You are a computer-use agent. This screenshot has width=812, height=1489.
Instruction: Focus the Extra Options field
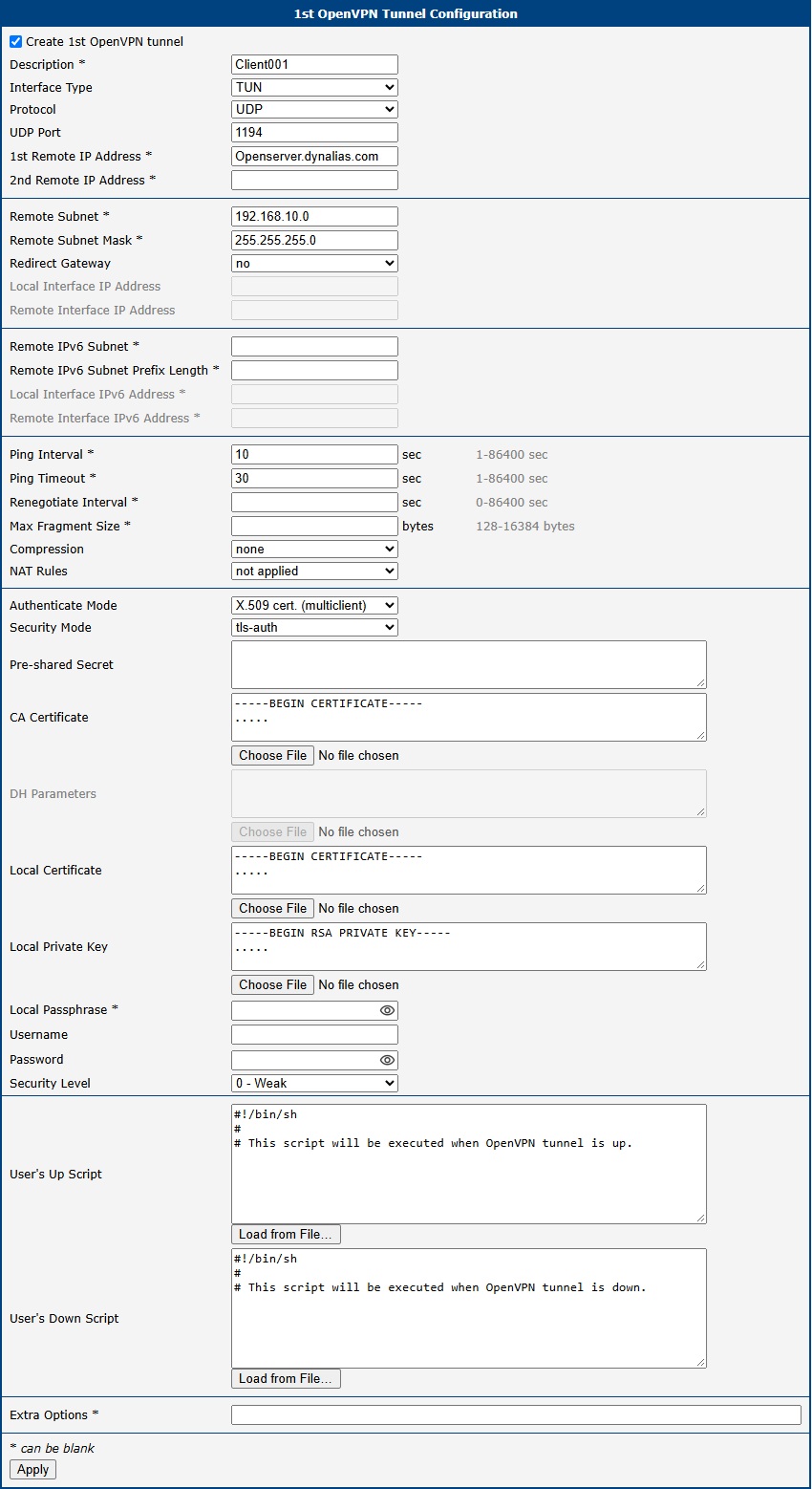click(516, 1415)
